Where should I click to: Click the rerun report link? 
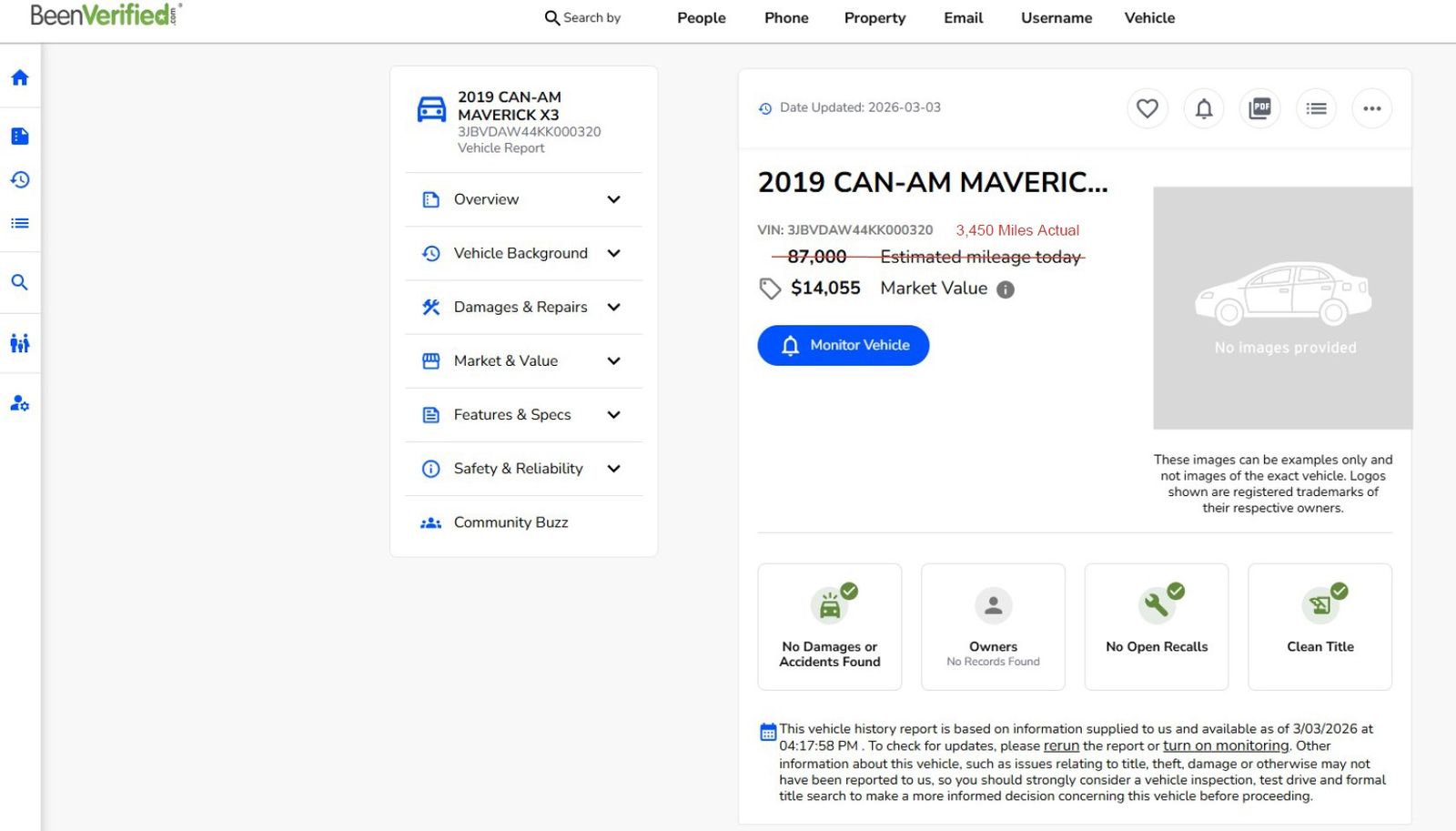tap(1061, 745)
